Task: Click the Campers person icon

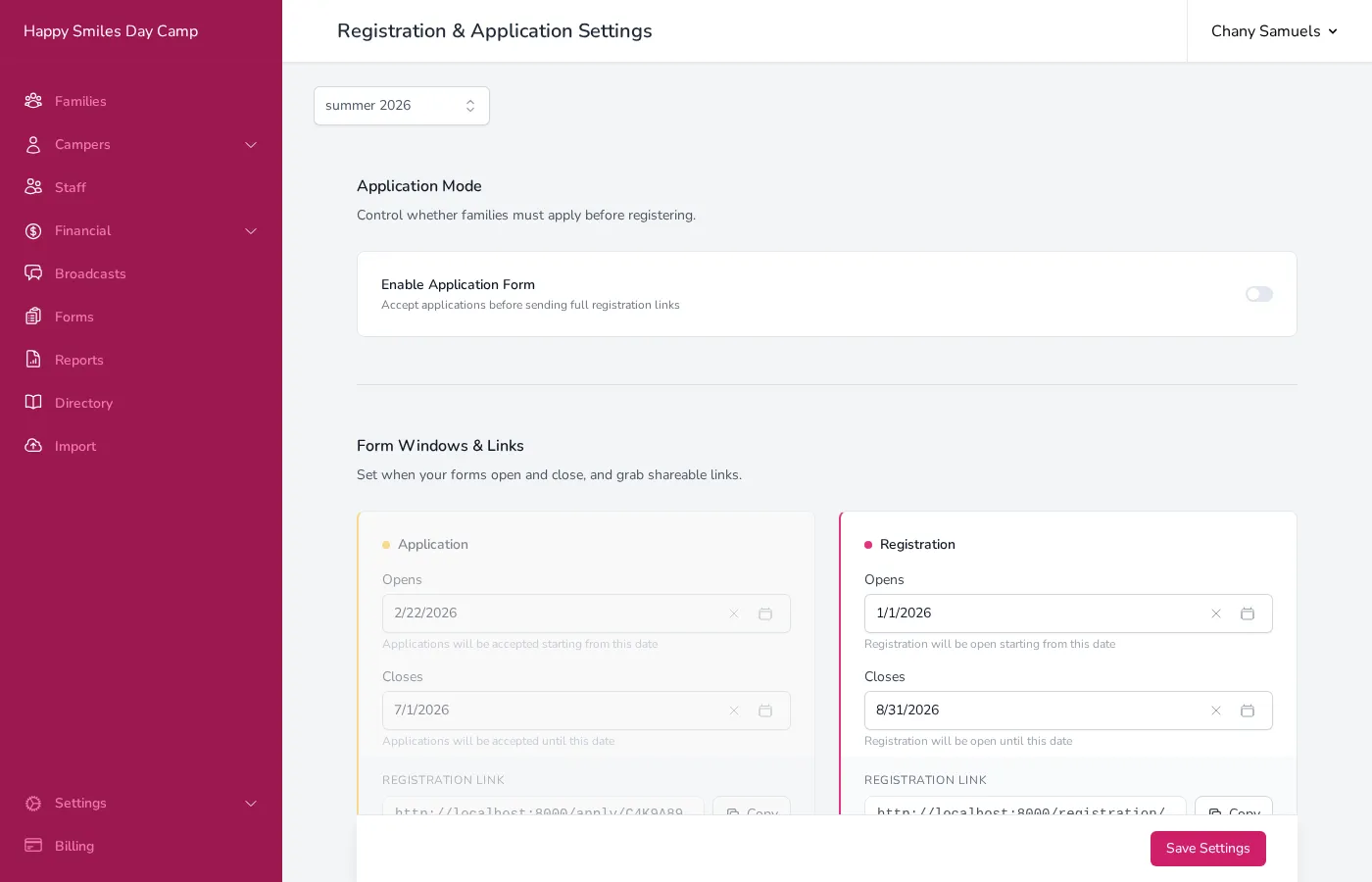Action: click(33, 144)
